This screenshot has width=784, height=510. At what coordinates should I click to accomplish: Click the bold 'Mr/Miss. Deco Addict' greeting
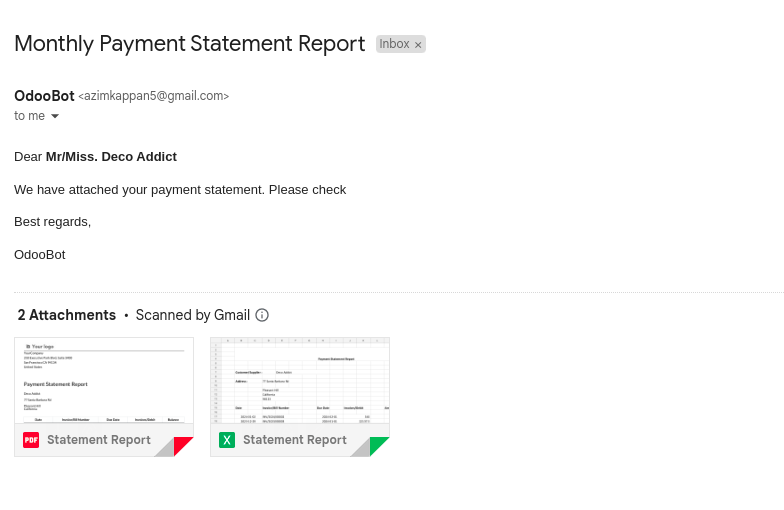tap(111, 157)
